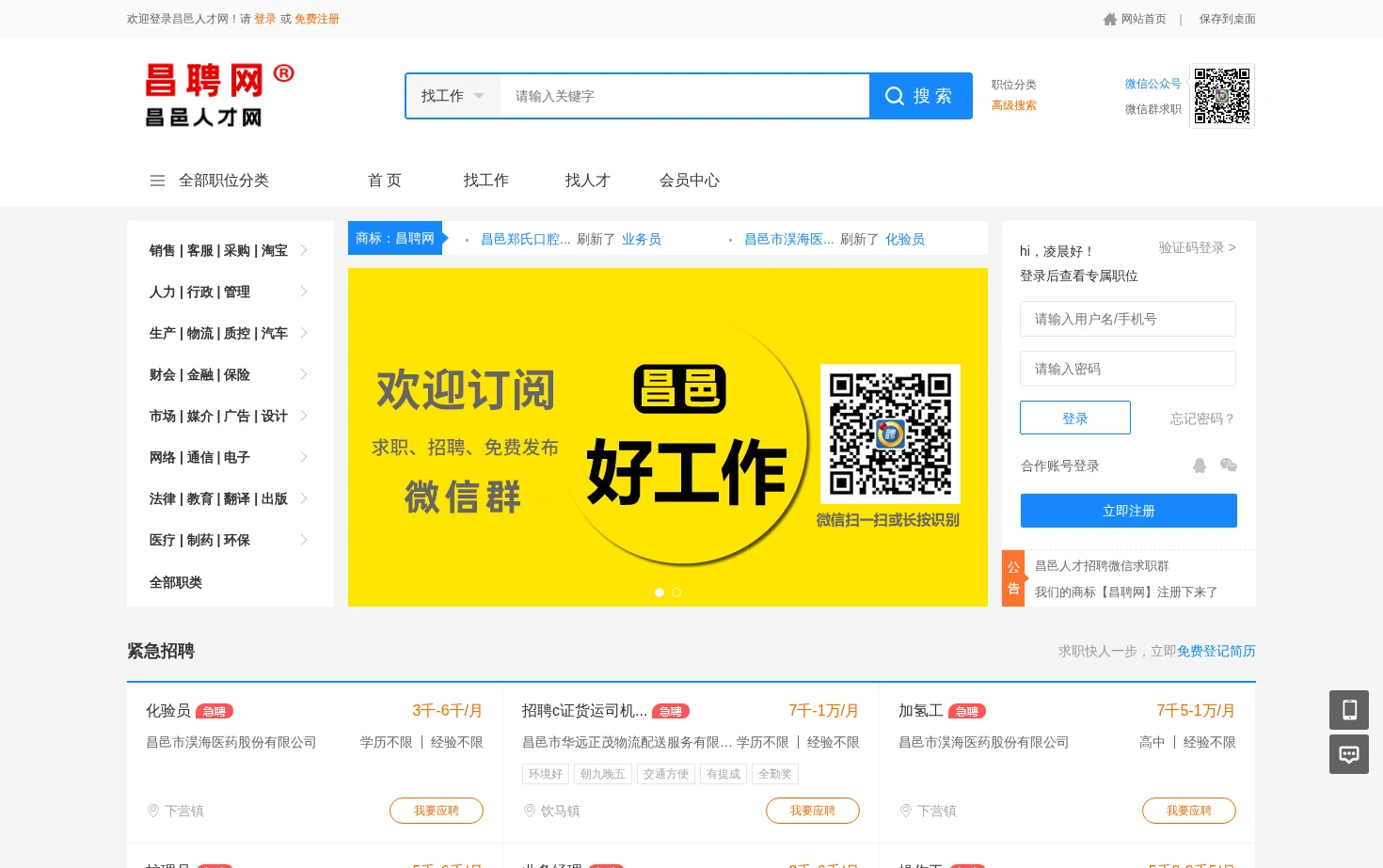Click 保存到桌面 in the top bar
This screenshot has height=868, width=1383.
(x=1228, y=19)
